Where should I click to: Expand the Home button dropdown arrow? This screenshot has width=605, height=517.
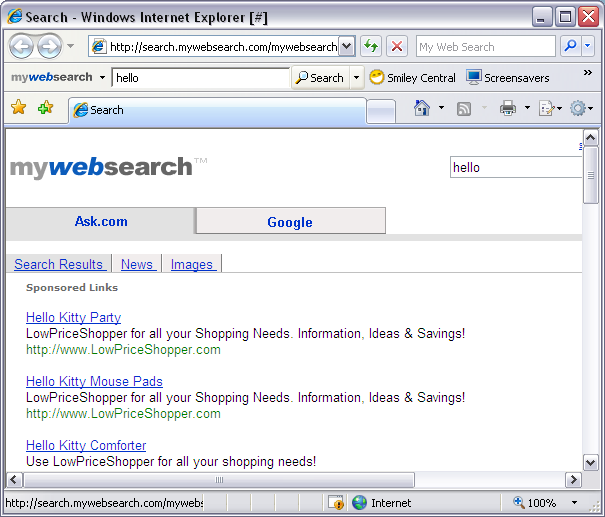coord(441,108)
